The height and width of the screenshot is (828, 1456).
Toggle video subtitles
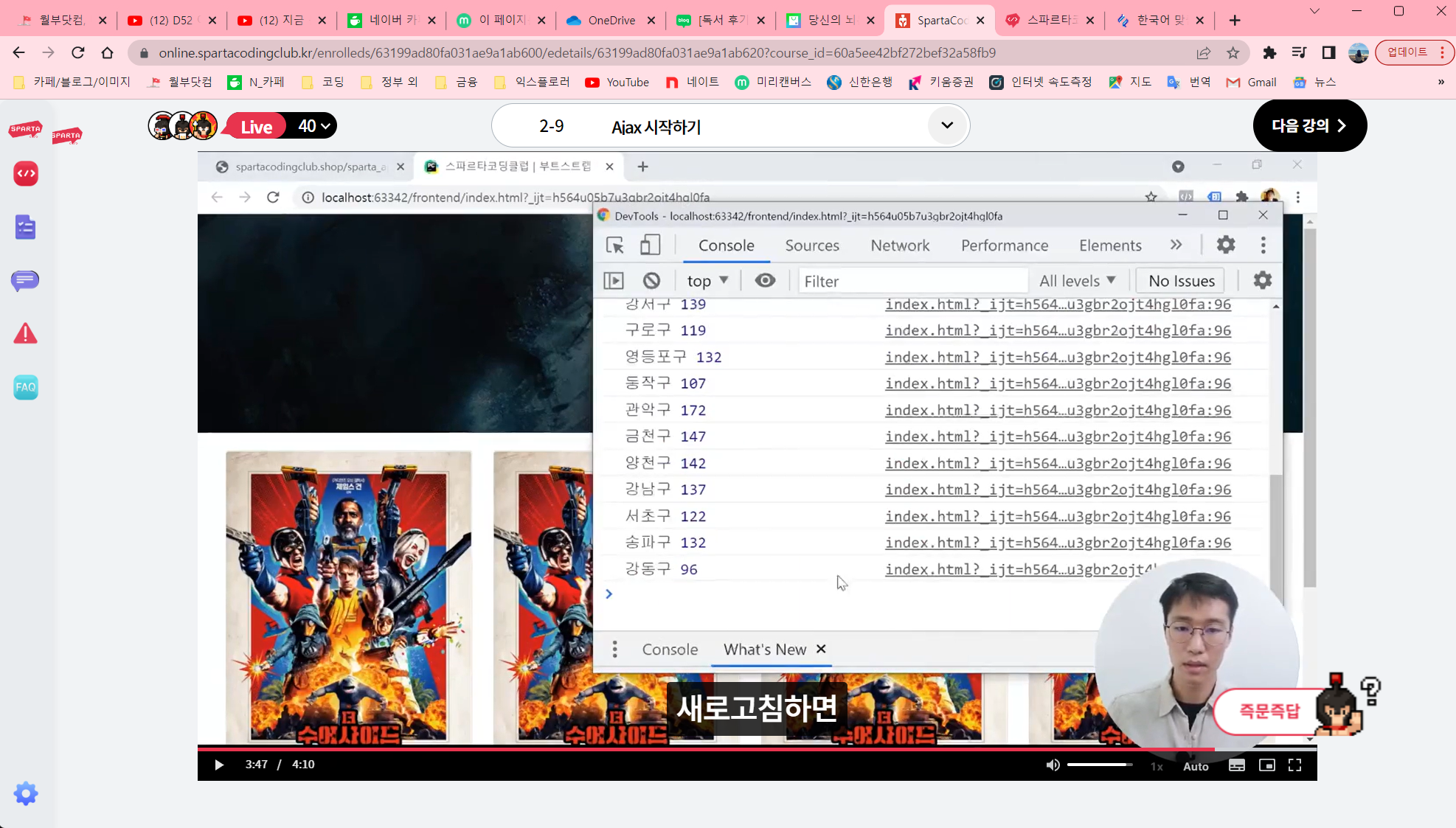[x=1237, y=765]
